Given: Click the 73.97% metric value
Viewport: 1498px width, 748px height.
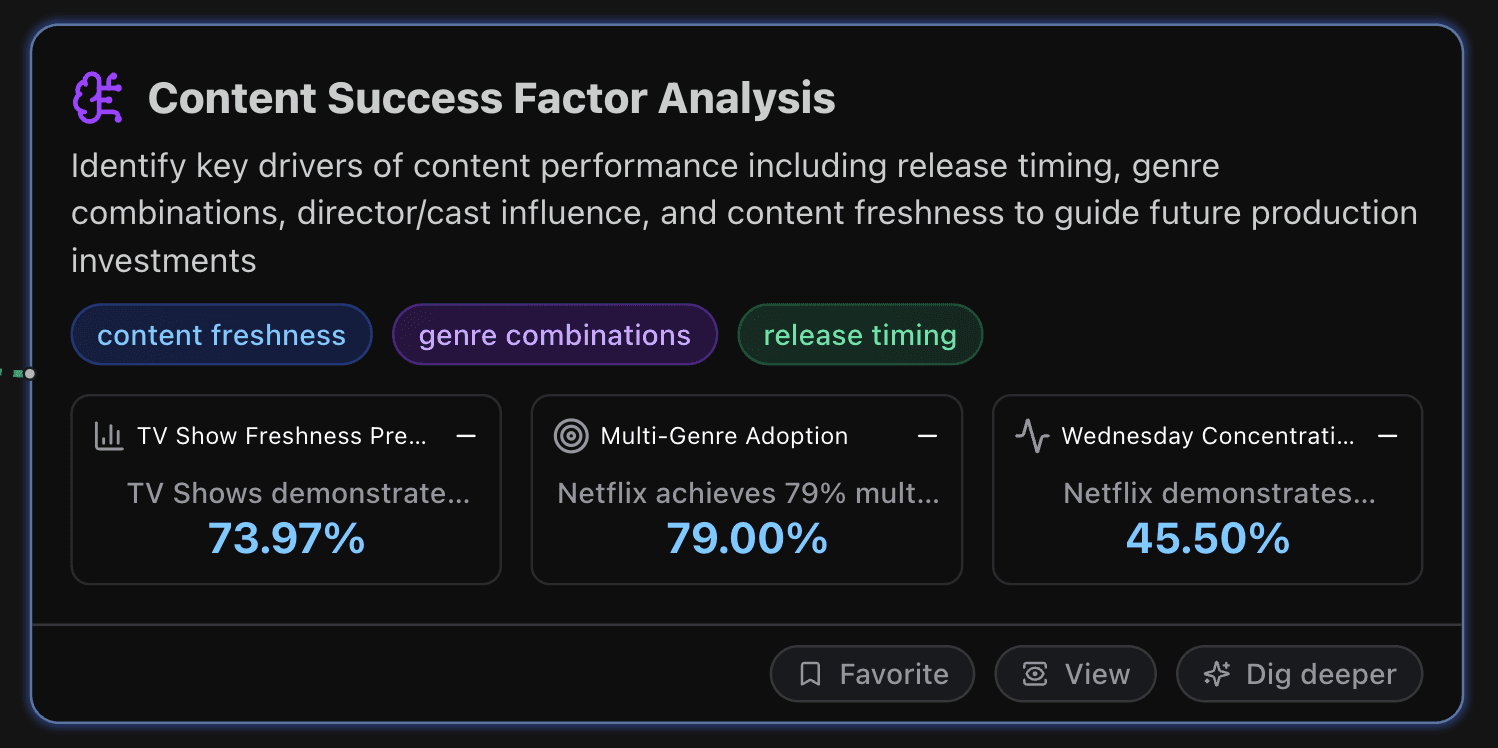Looking at the screenshot, I should click(x=285, y=538).
